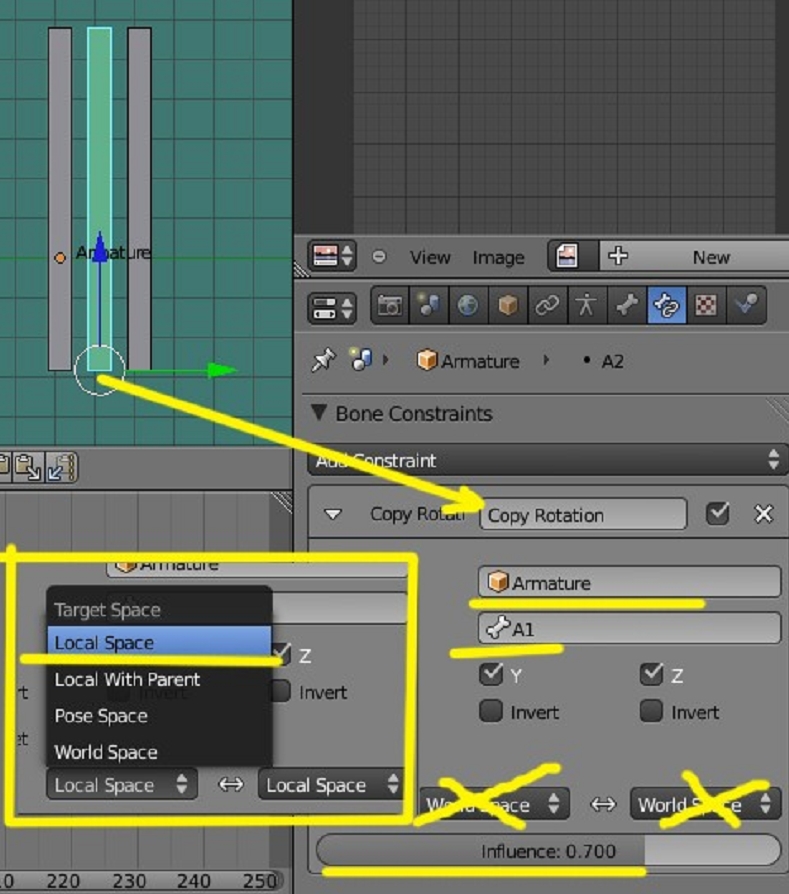Toggle Invert under the Z axis in panel
Screen dimensions: 789x894
point(651,711)
